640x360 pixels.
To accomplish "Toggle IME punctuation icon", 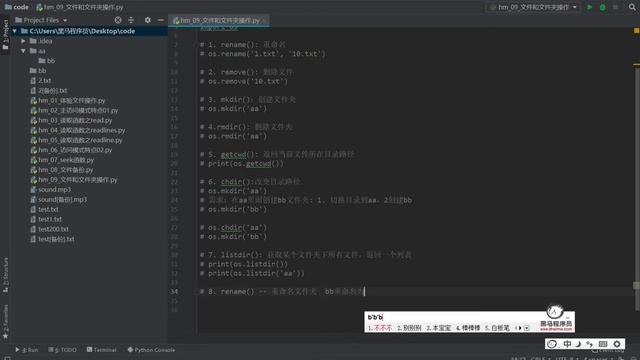I will tap(589, 344).
